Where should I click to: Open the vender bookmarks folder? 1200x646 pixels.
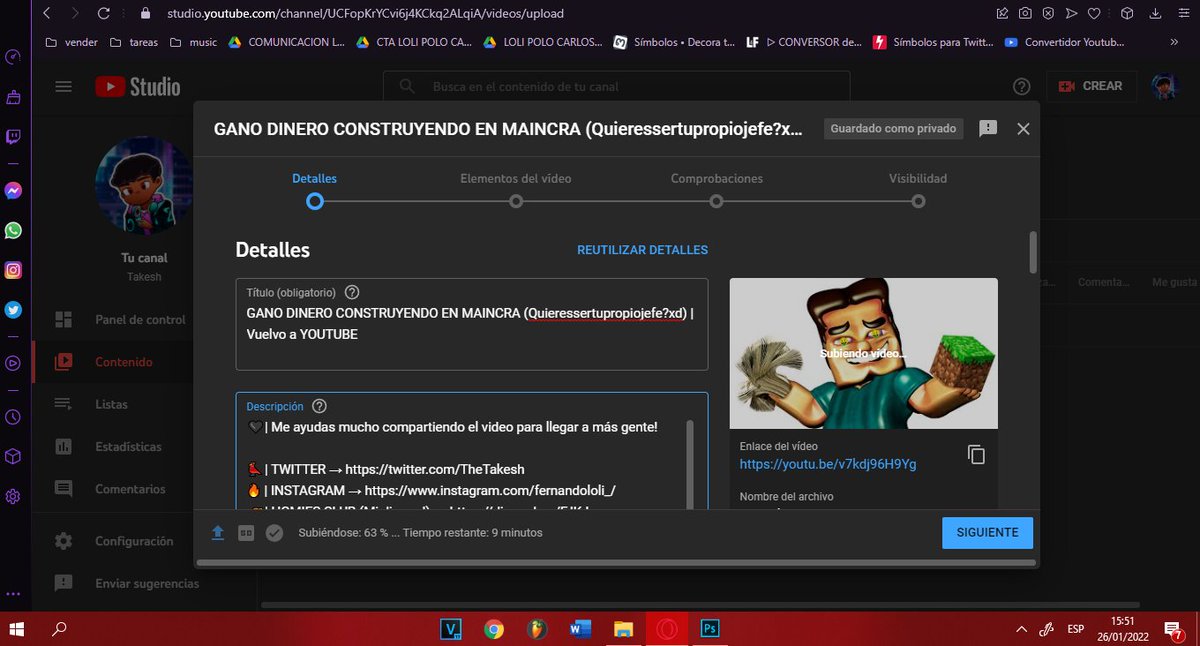73,42
